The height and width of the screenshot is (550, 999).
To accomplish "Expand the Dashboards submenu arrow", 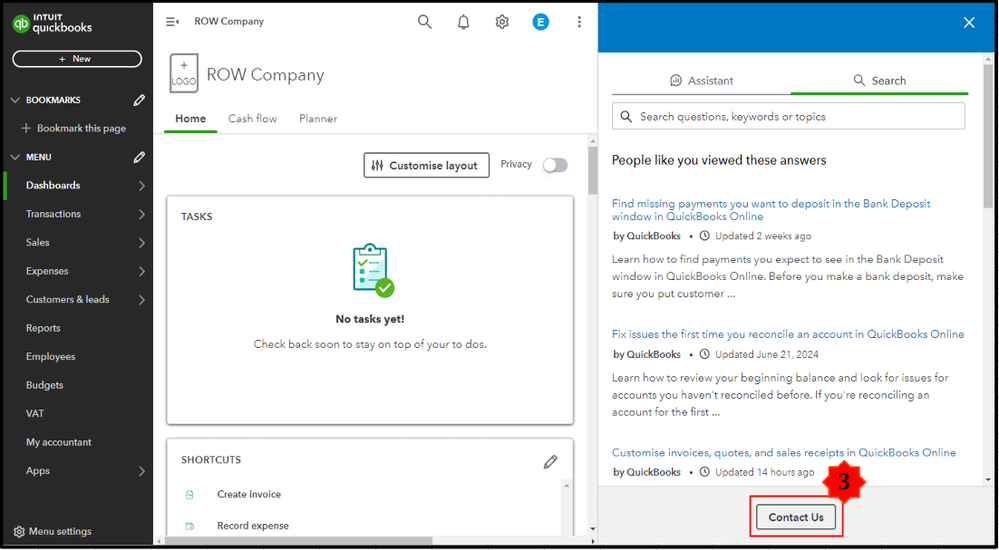I will [x=141, y=185].
